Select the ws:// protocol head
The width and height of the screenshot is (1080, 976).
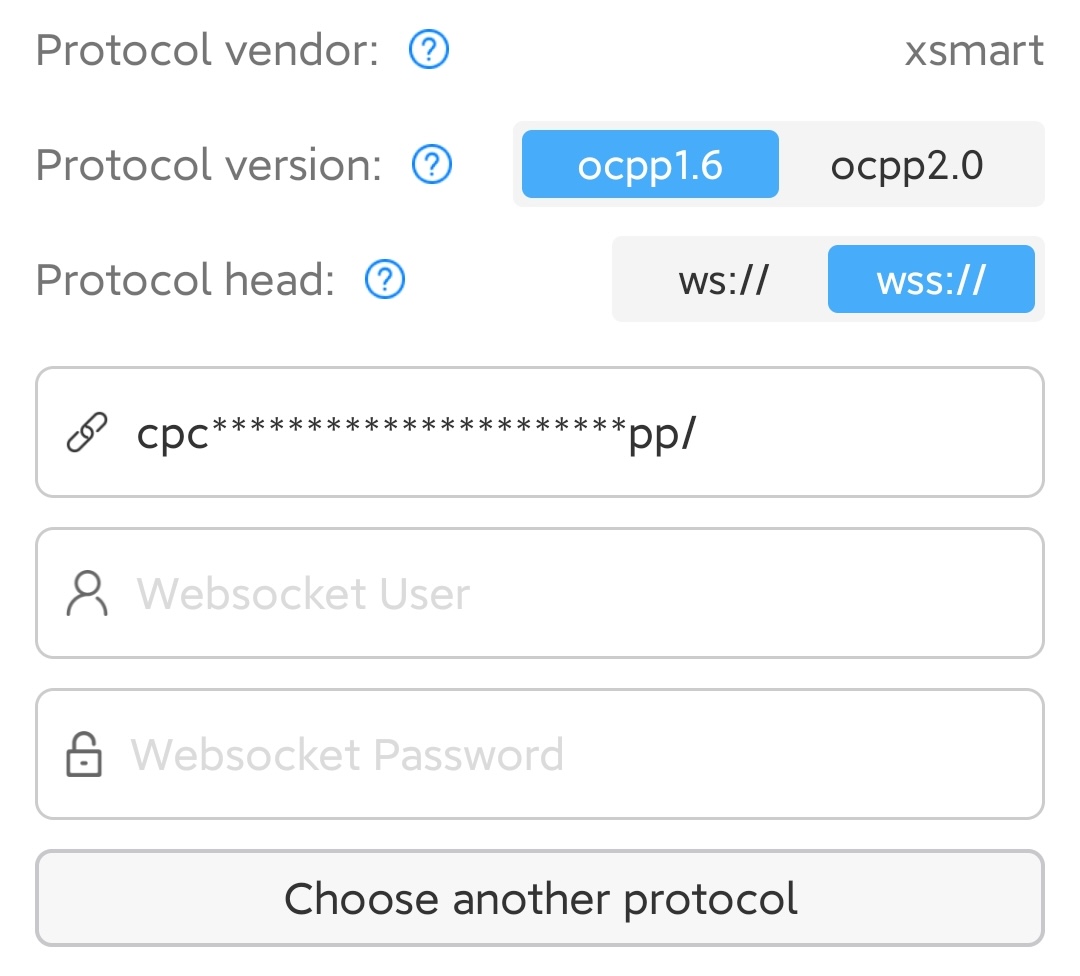click(x=723, y=280)
